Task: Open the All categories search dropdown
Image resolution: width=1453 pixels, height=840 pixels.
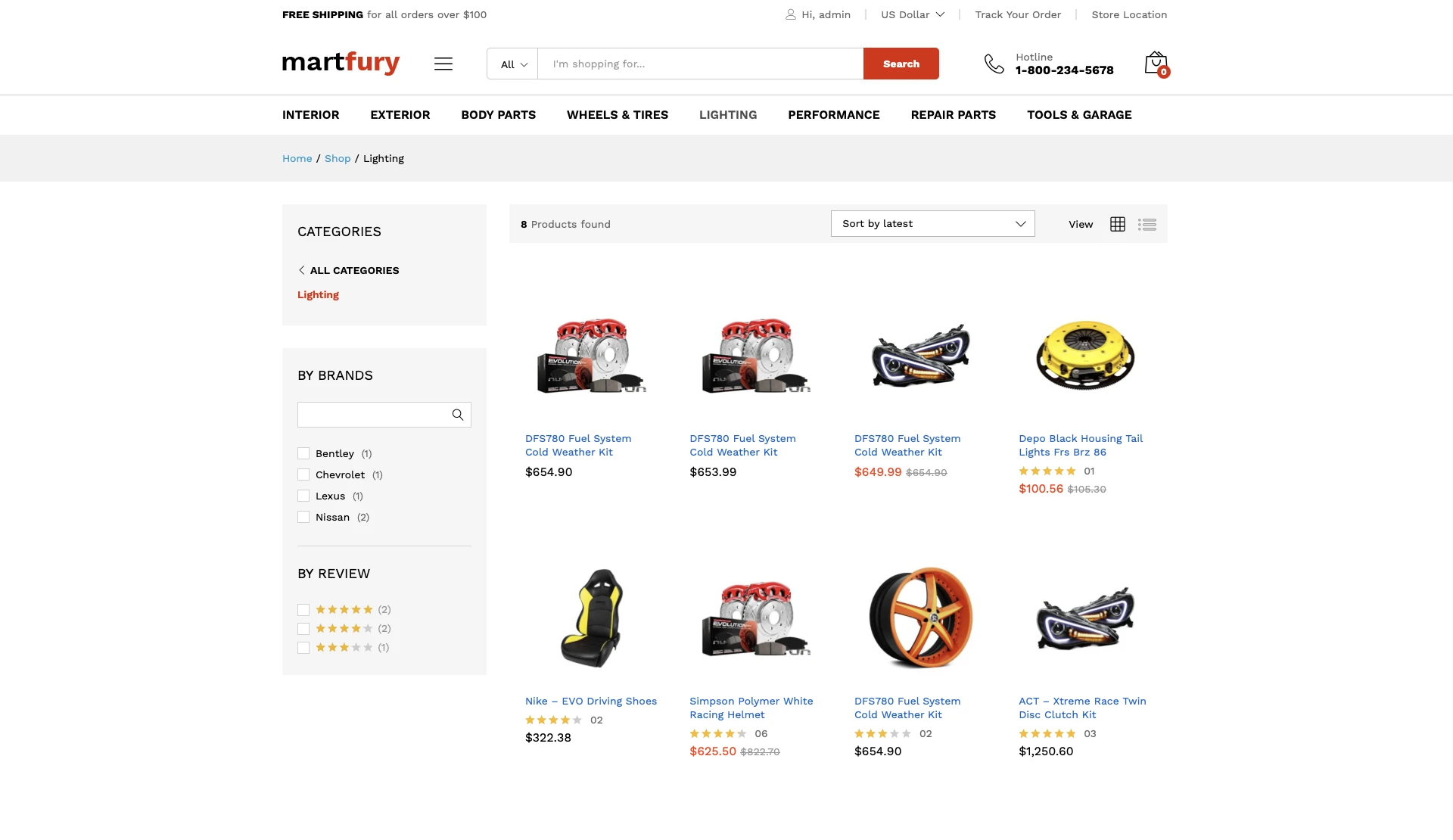Action: tap(513, 64)
